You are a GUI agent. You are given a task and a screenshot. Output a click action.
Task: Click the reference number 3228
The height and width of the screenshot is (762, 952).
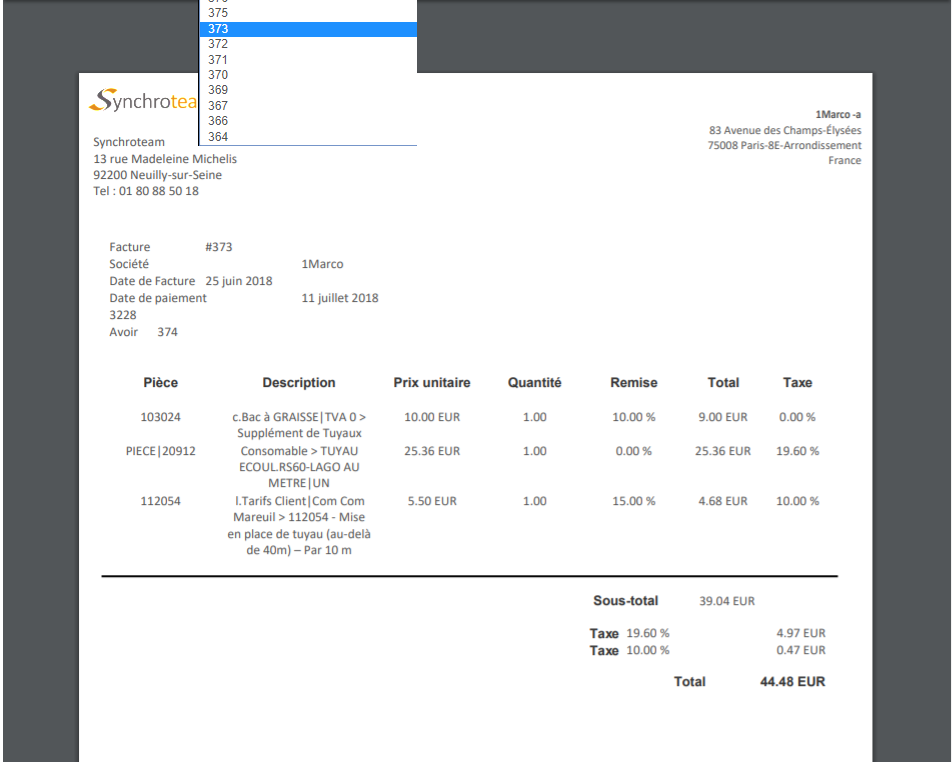123,315
